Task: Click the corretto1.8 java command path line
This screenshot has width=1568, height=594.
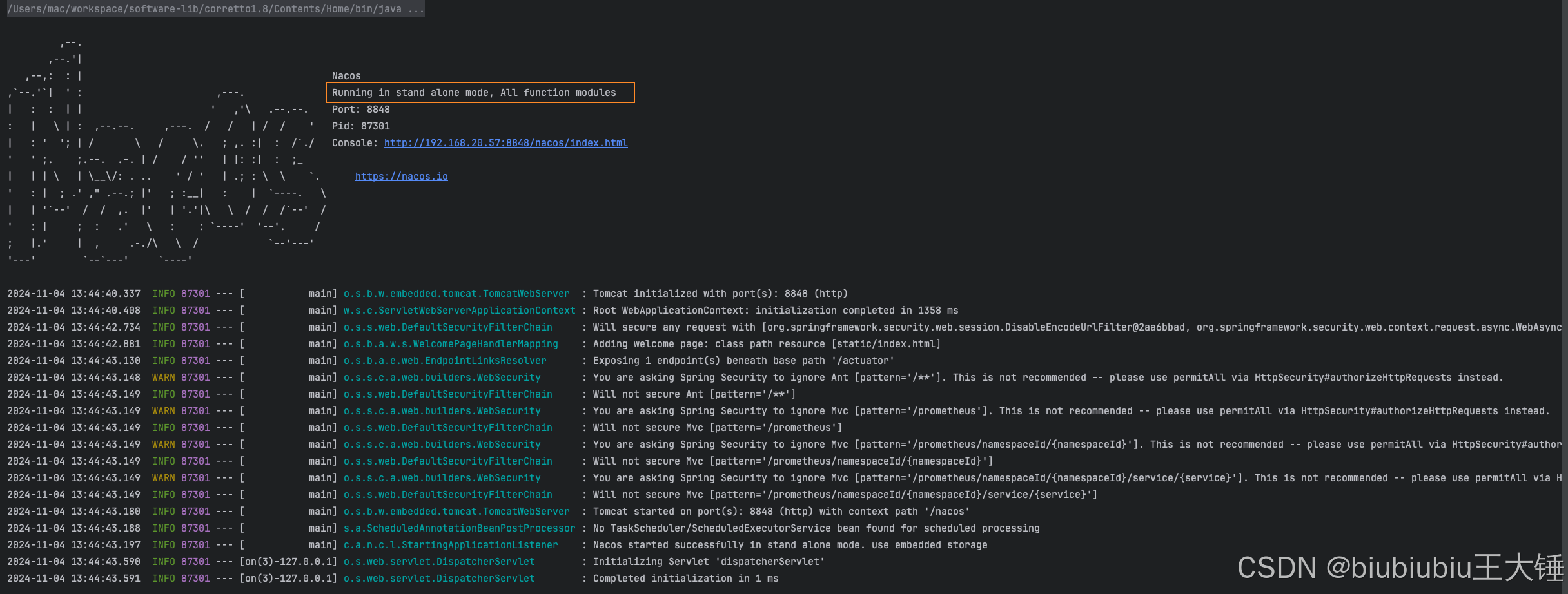Action: (x=215, y=9)
